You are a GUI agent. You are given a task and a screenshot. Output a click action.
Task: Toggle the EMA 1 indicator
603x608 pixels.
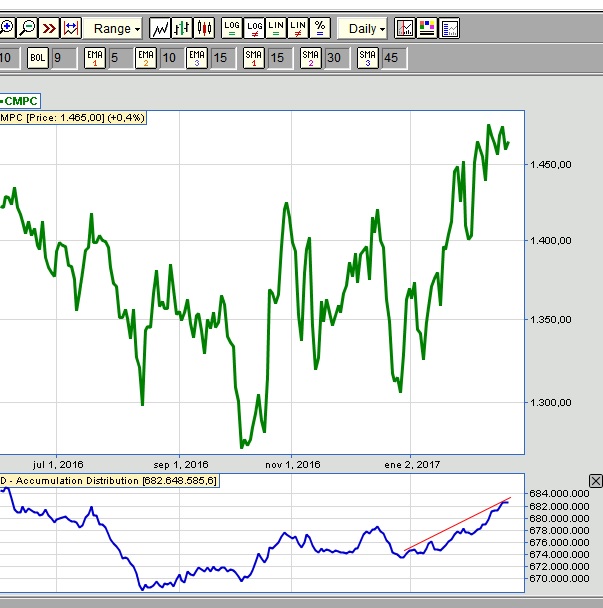click(x=95, y=58)
